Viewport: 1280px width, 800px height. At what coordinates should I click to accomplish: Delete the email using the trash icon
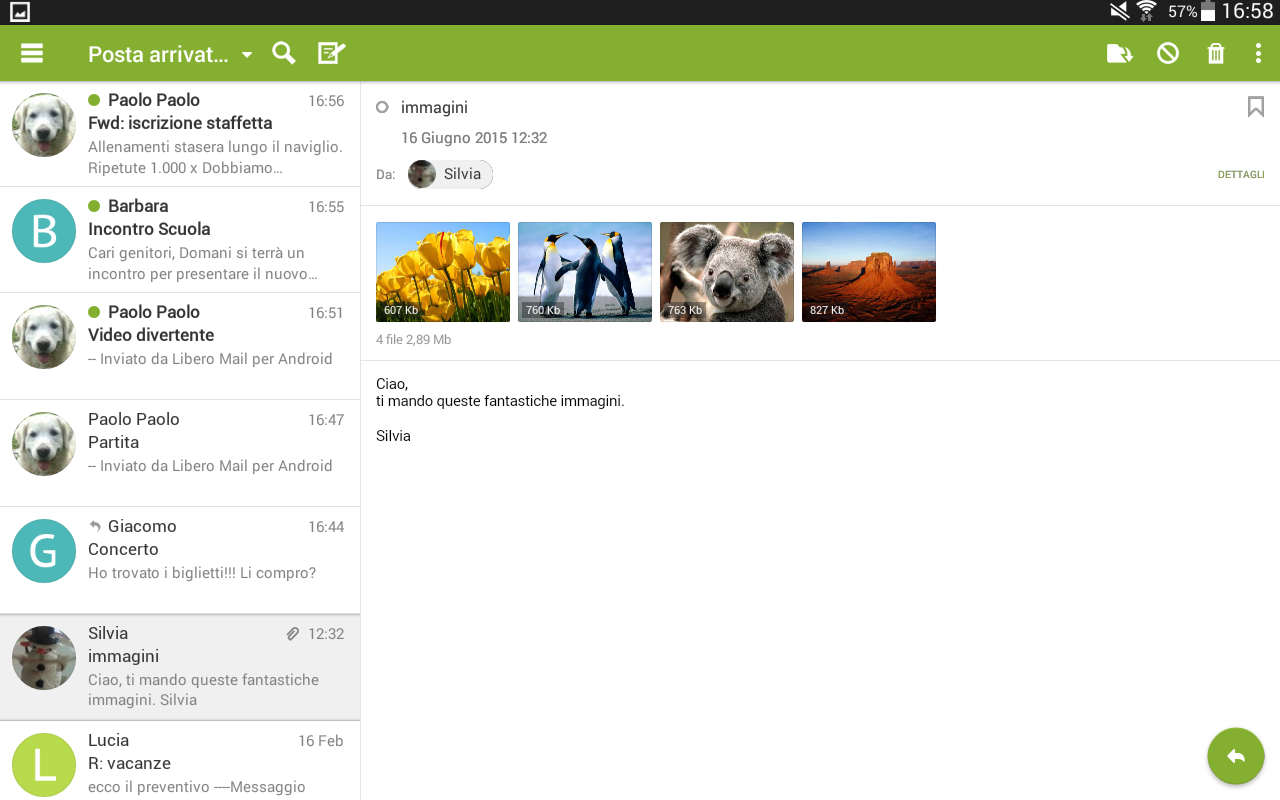click(1216, 53)
